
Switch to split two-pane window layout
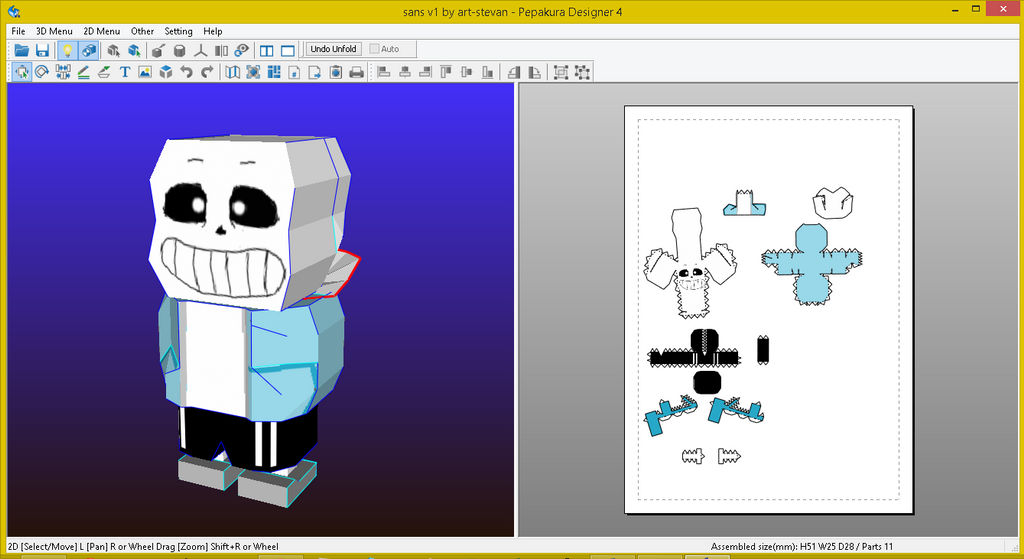266,50
